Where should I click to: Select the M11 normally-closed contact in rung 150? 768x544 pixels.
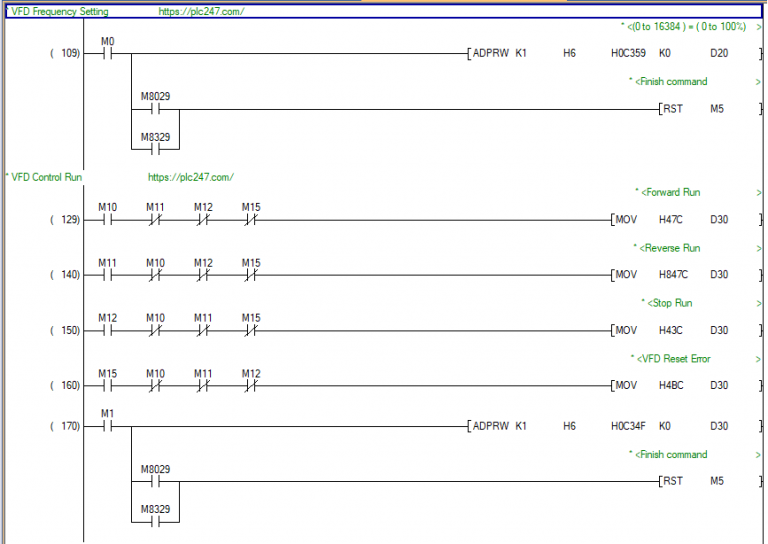pyautogui.click(x=203, y=331)
